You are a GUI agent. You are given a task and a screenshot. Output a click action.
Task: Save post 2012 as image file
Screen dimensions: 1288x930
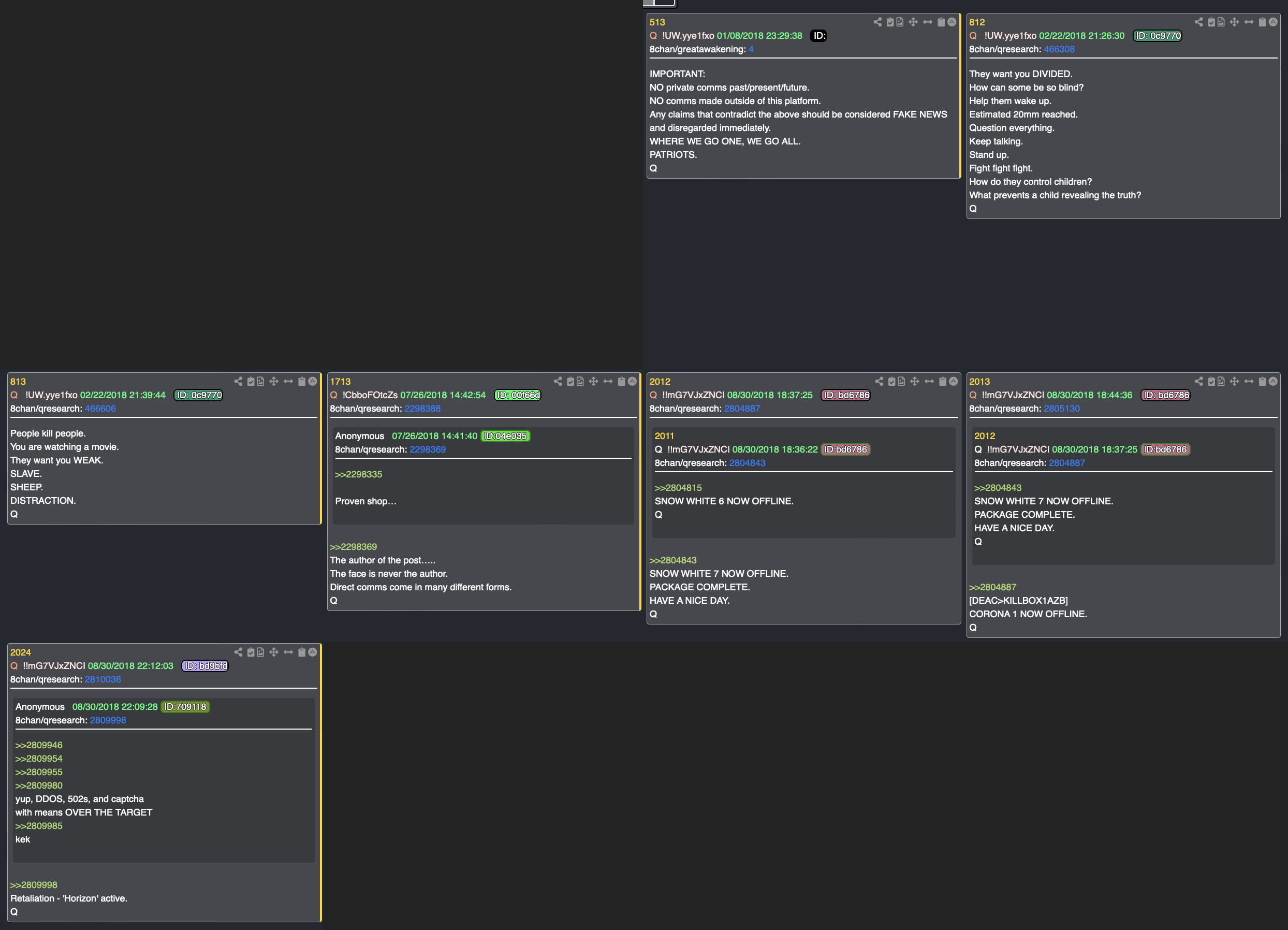click(x=901, y=381)
